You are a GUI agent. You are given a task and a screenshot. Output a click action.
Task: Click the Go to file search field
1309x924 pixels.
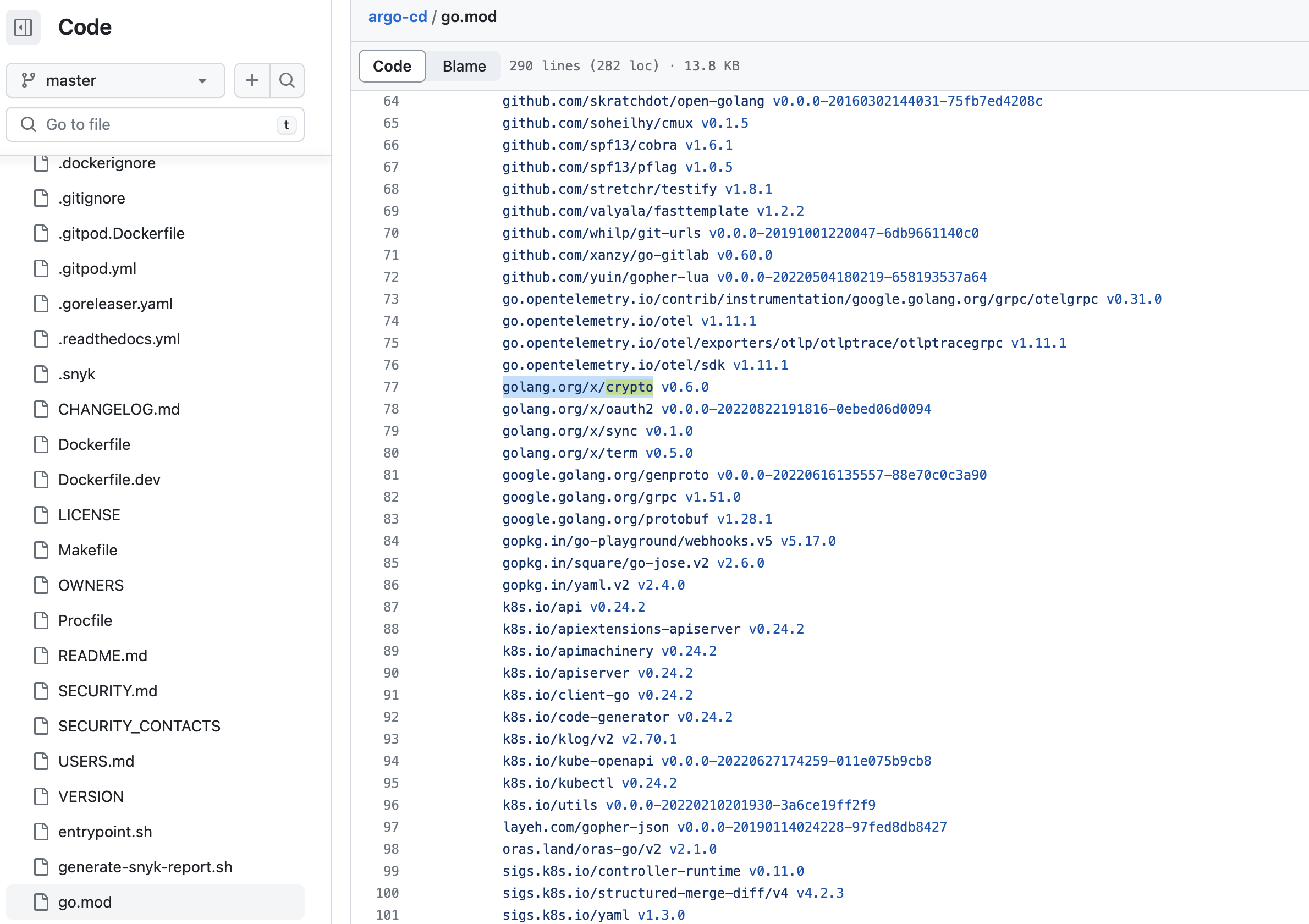tap(154, 124)
